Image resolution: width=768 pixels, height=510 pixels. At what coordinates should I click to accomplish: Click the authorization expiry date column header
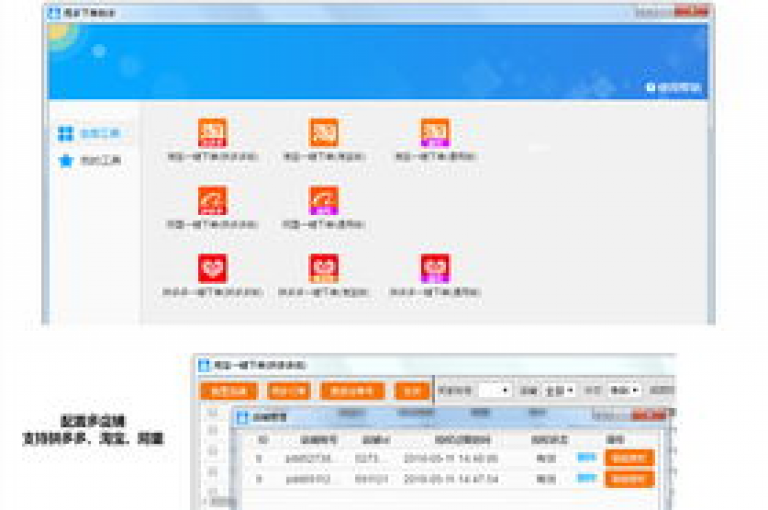(462, 440)
